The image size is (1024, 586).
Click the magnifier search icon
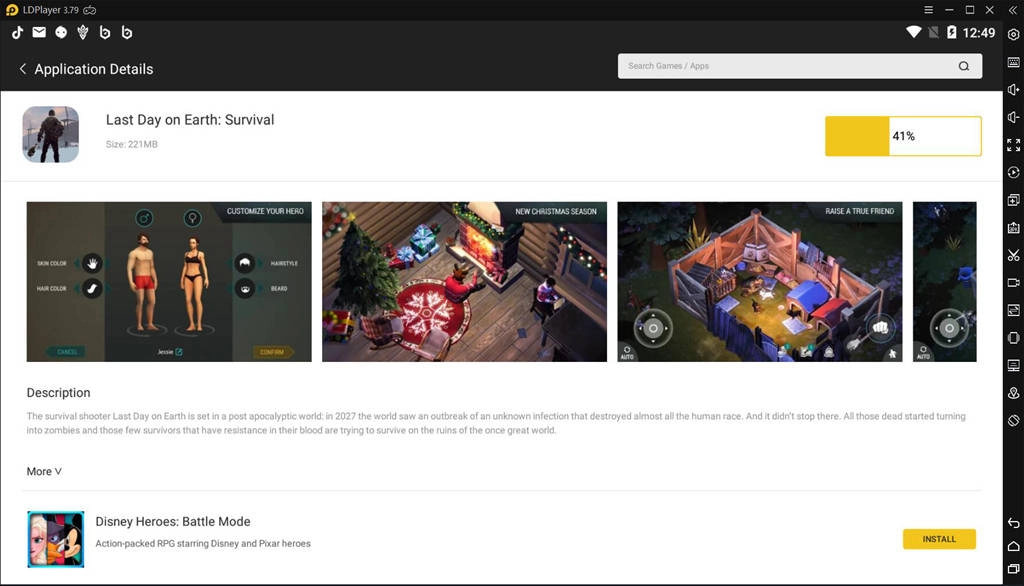pos(963,66)
